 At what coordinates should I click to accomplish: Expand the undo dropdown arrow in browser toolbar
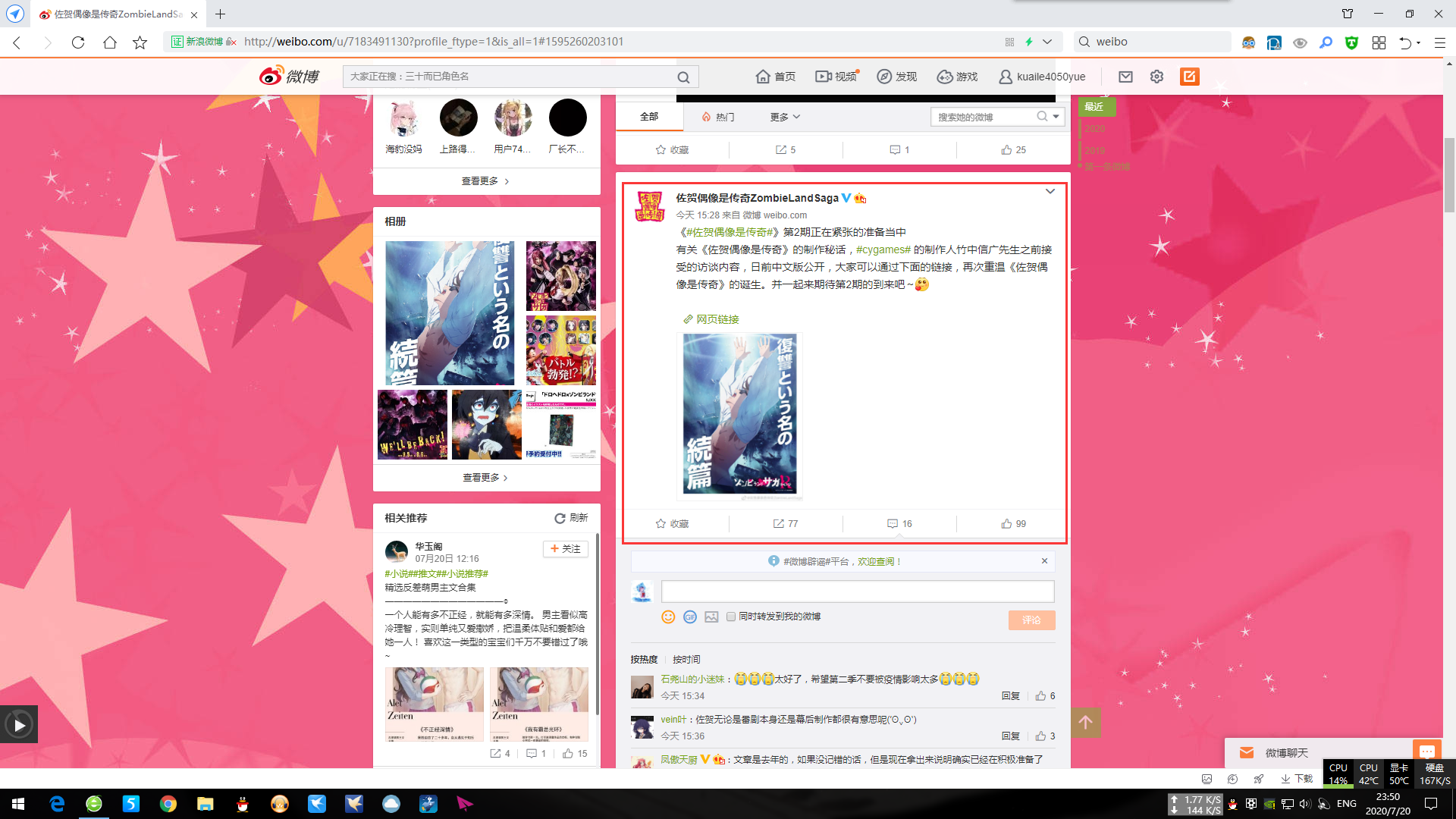point(1418,42)
